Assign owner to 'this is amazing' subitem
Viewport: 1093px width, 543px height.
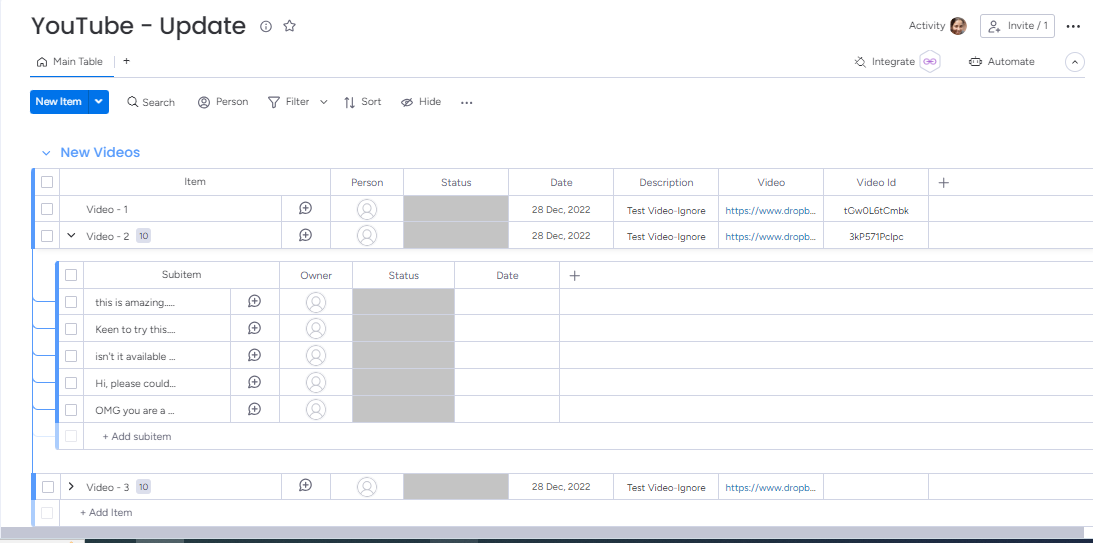point(316,302)
